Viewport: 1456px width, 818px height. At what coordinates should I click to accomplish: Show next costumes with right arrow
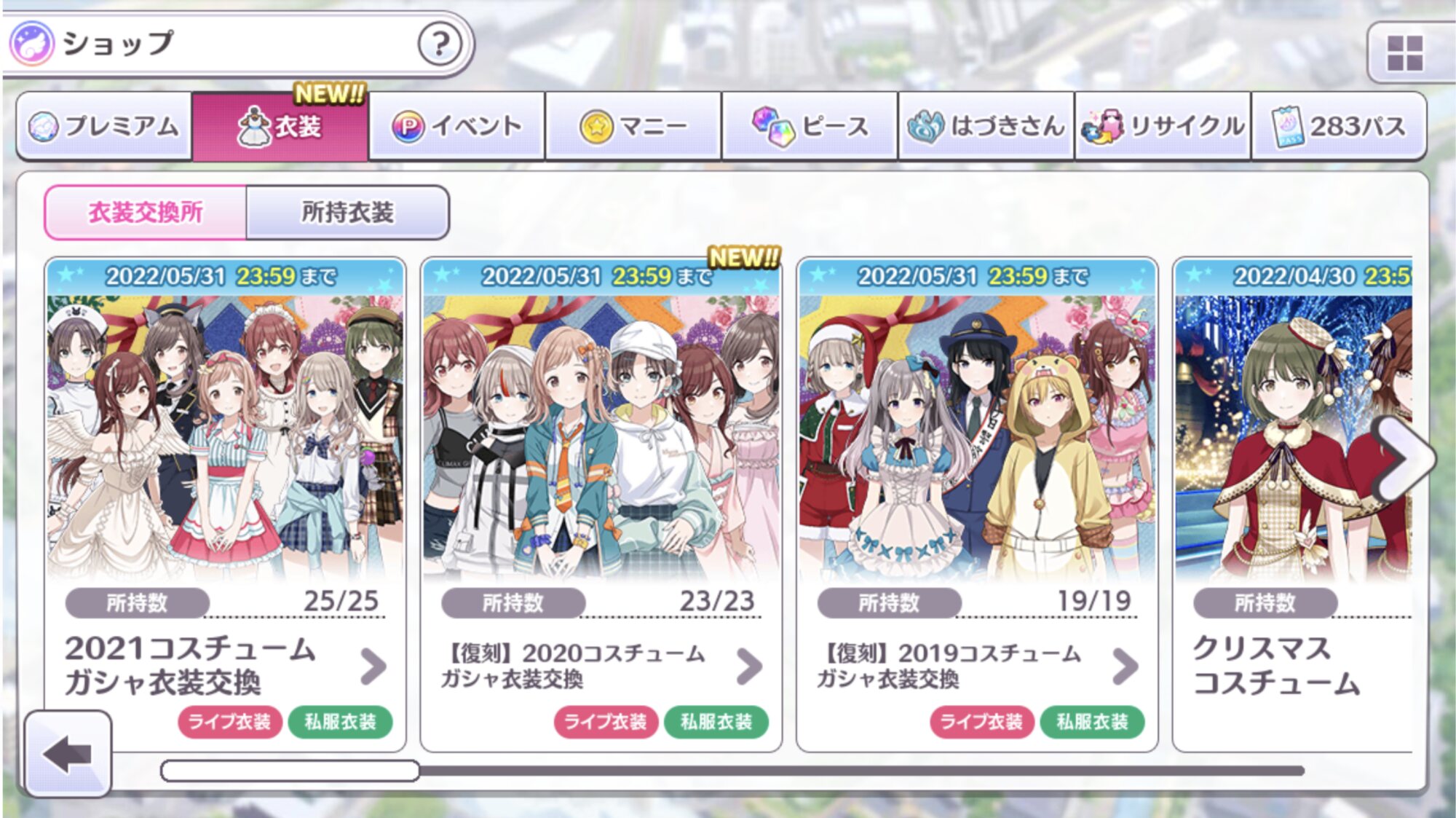point(1404,459)
